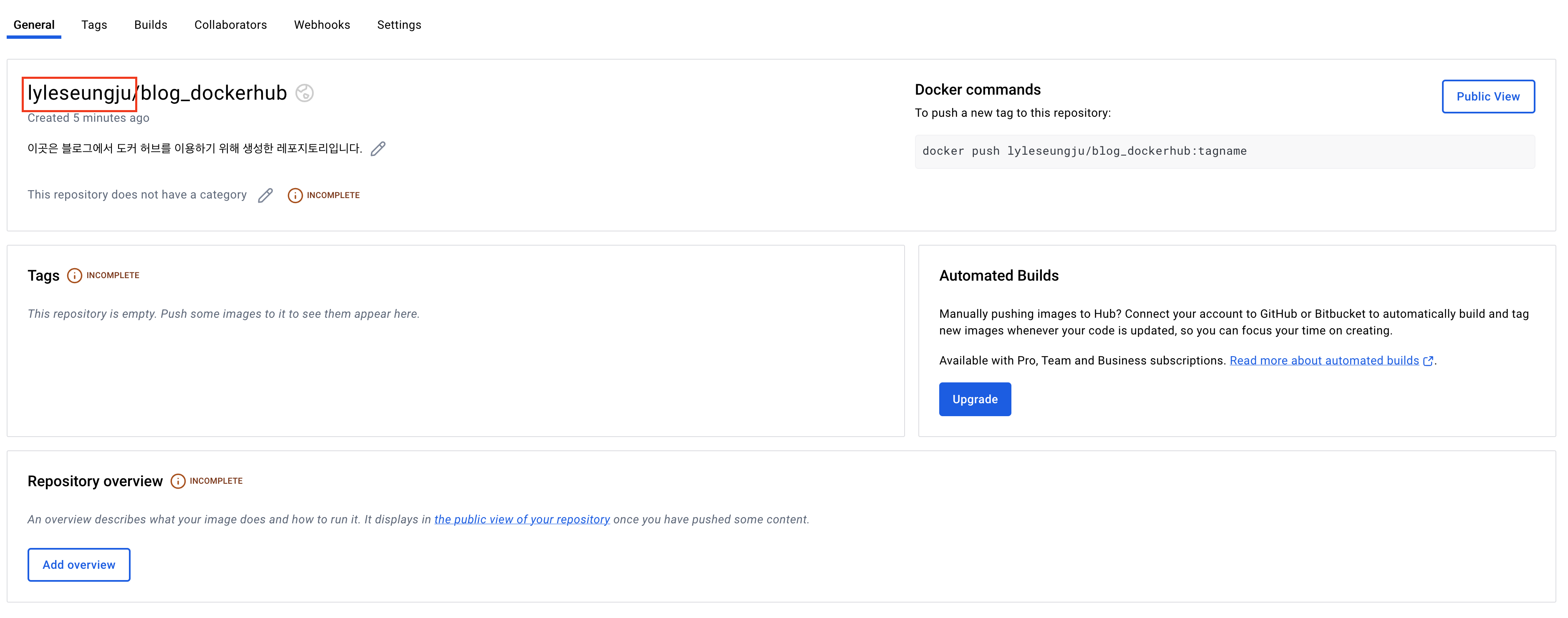Edit the repository description pencil icon

[378, 149]
